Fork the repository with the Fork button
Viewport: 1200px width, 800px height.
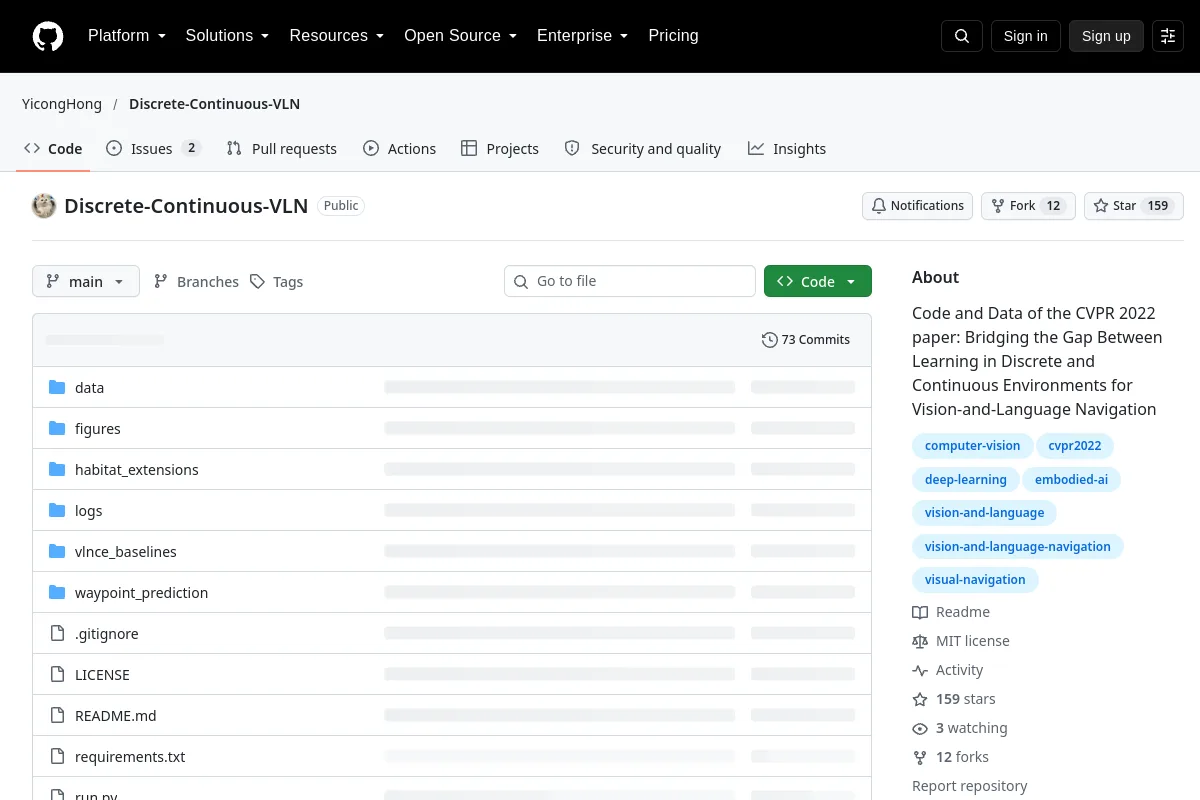(x=1028, y=206)
